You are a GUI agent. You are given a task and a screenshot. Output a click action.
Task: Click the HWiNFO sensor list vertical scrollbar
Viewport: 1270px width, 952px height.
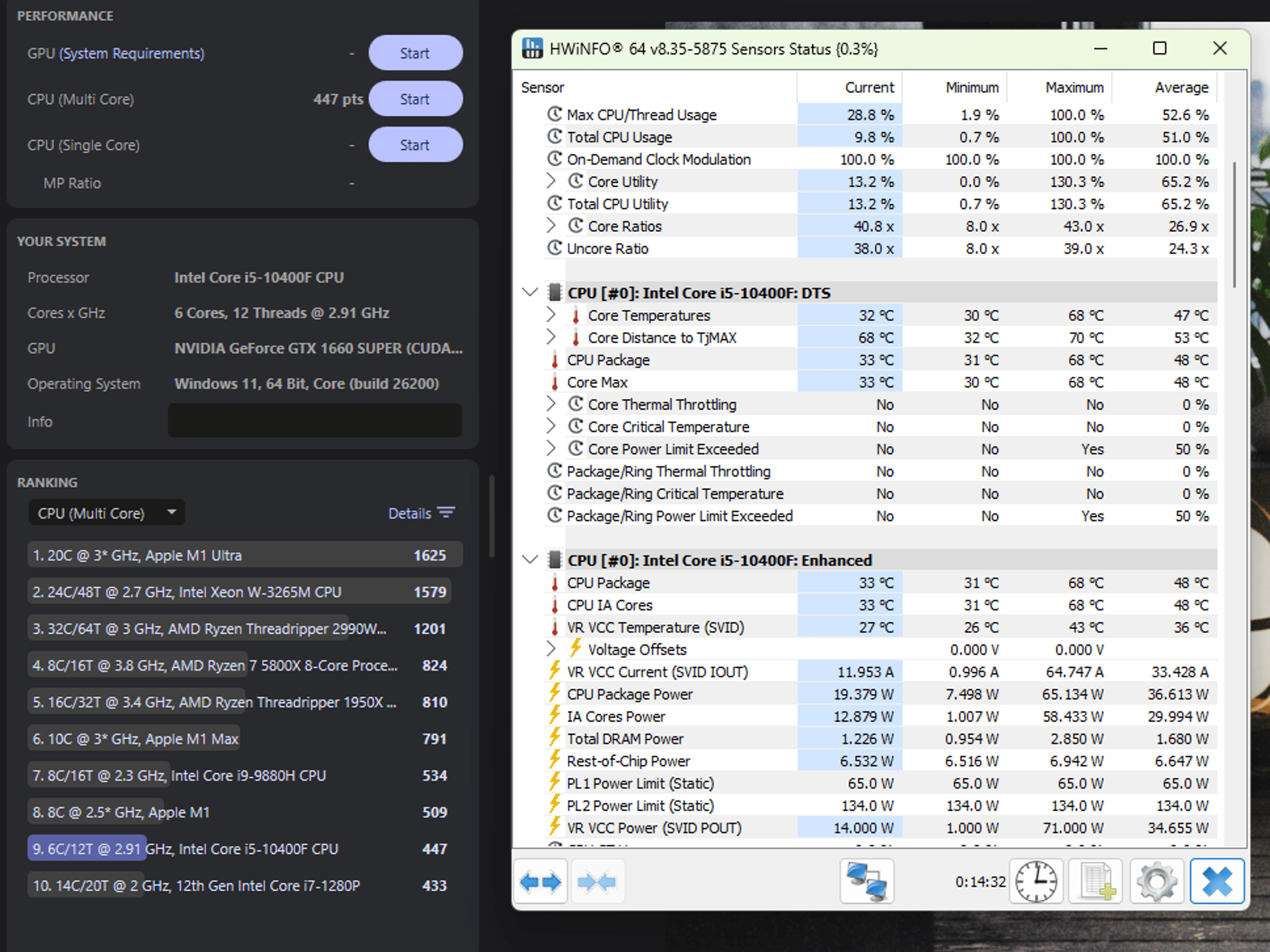1235,224
